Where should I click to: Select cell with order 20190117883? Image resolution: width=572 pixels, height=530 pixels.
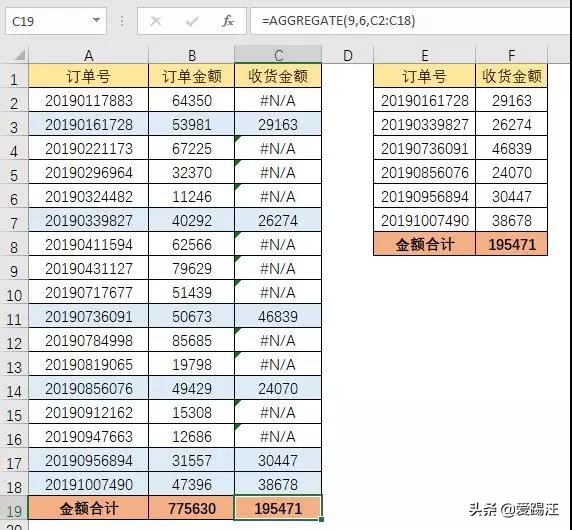(x=89, y=101)
